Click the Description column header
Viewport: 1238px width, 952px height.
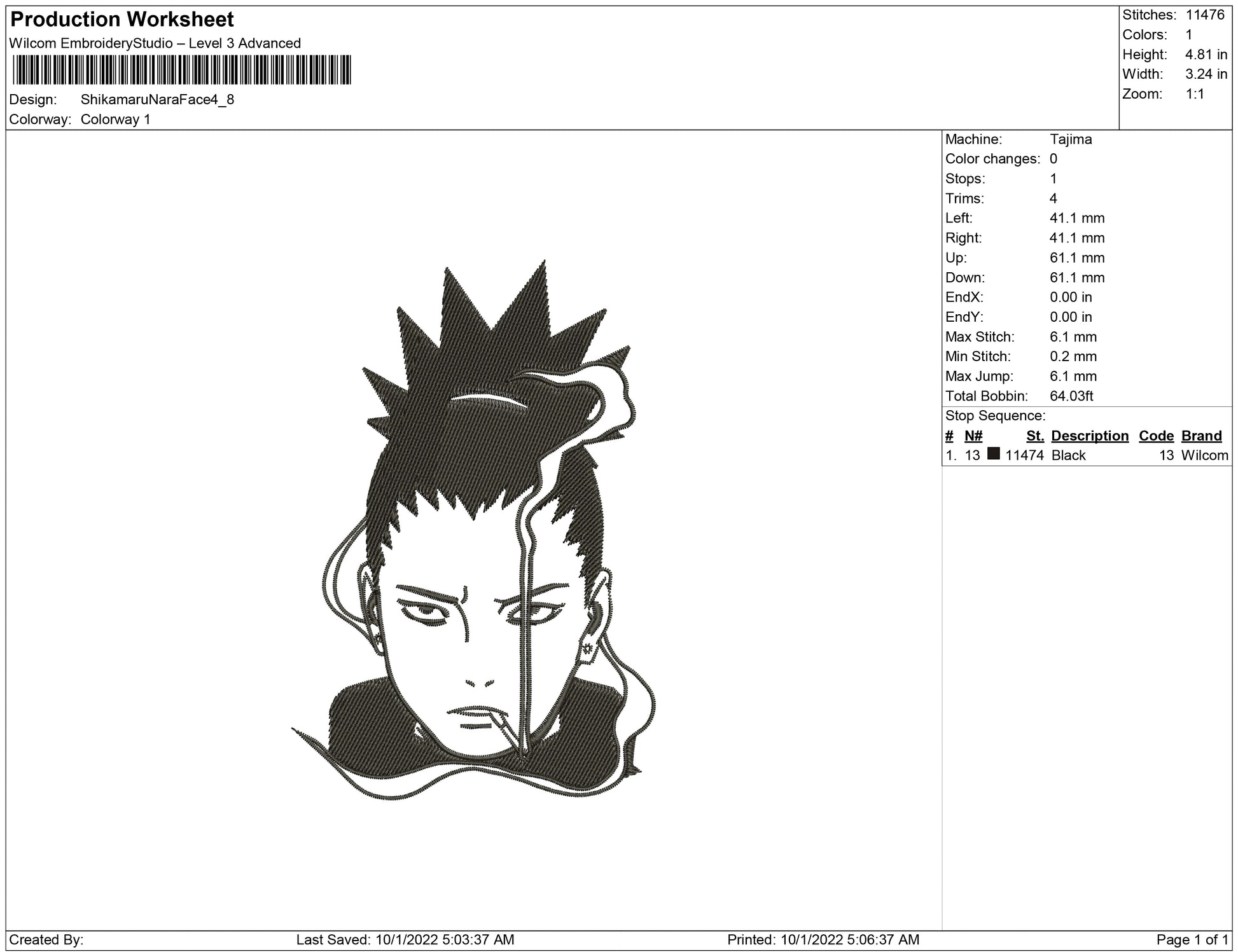[x=1090, y=436]
